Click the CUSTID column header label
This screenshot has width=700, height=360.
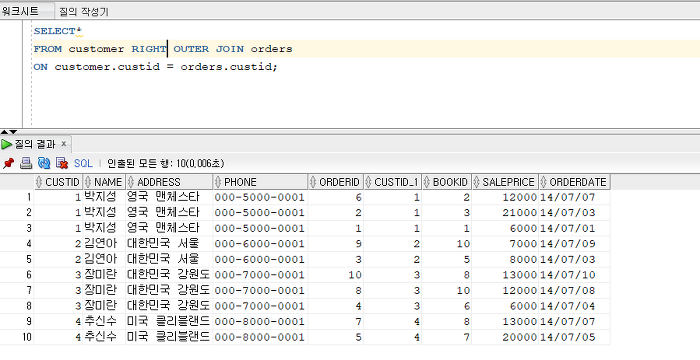click(x=62, y=182)
